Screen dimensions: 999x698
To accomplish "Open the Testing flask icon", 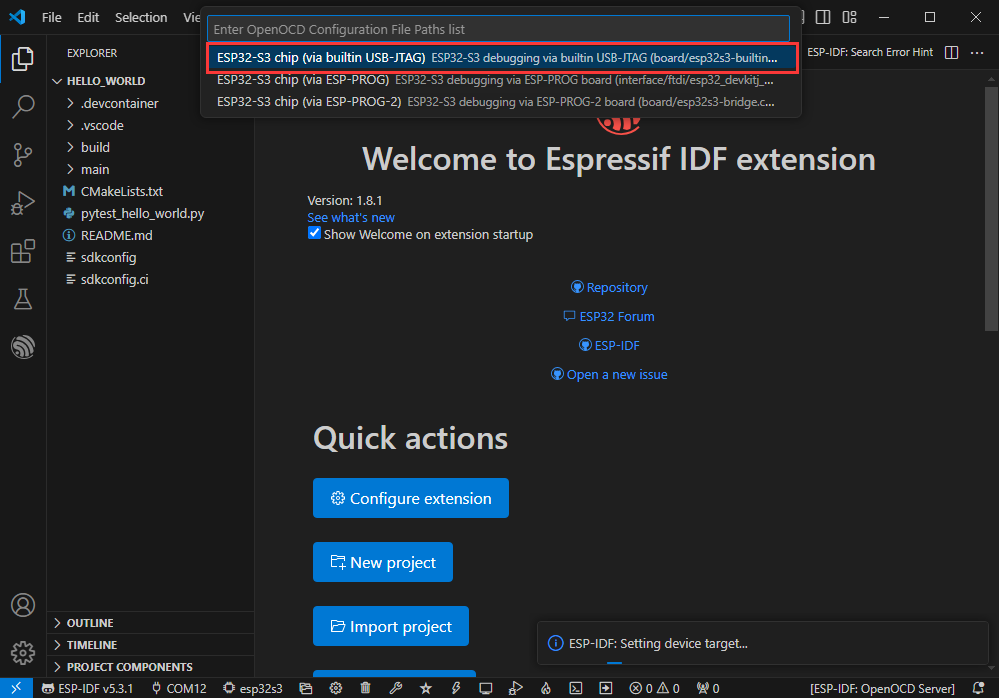I will 22,299.
